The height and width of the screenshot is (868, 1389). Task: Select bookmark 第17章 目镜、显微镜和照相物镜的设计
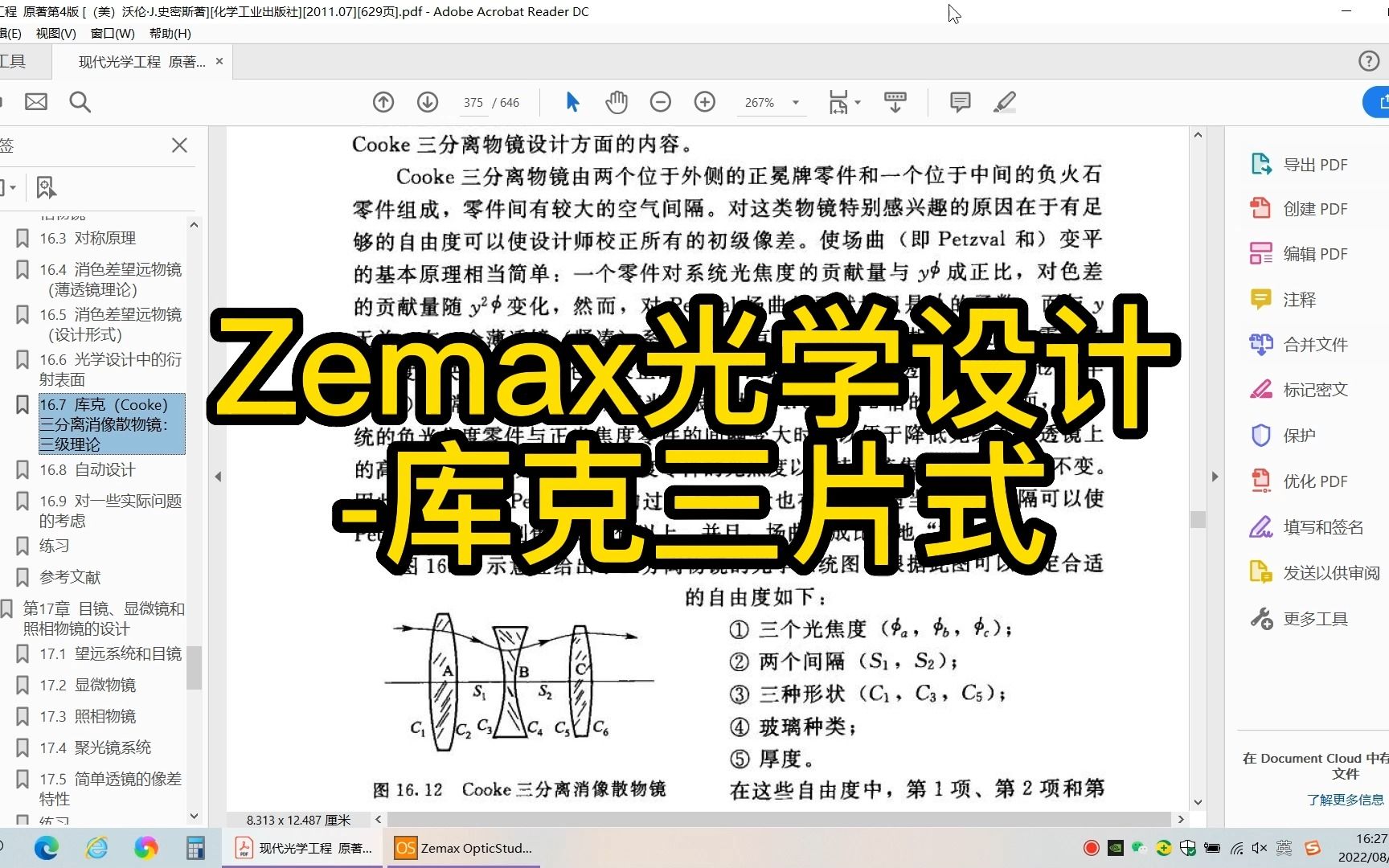104,618
